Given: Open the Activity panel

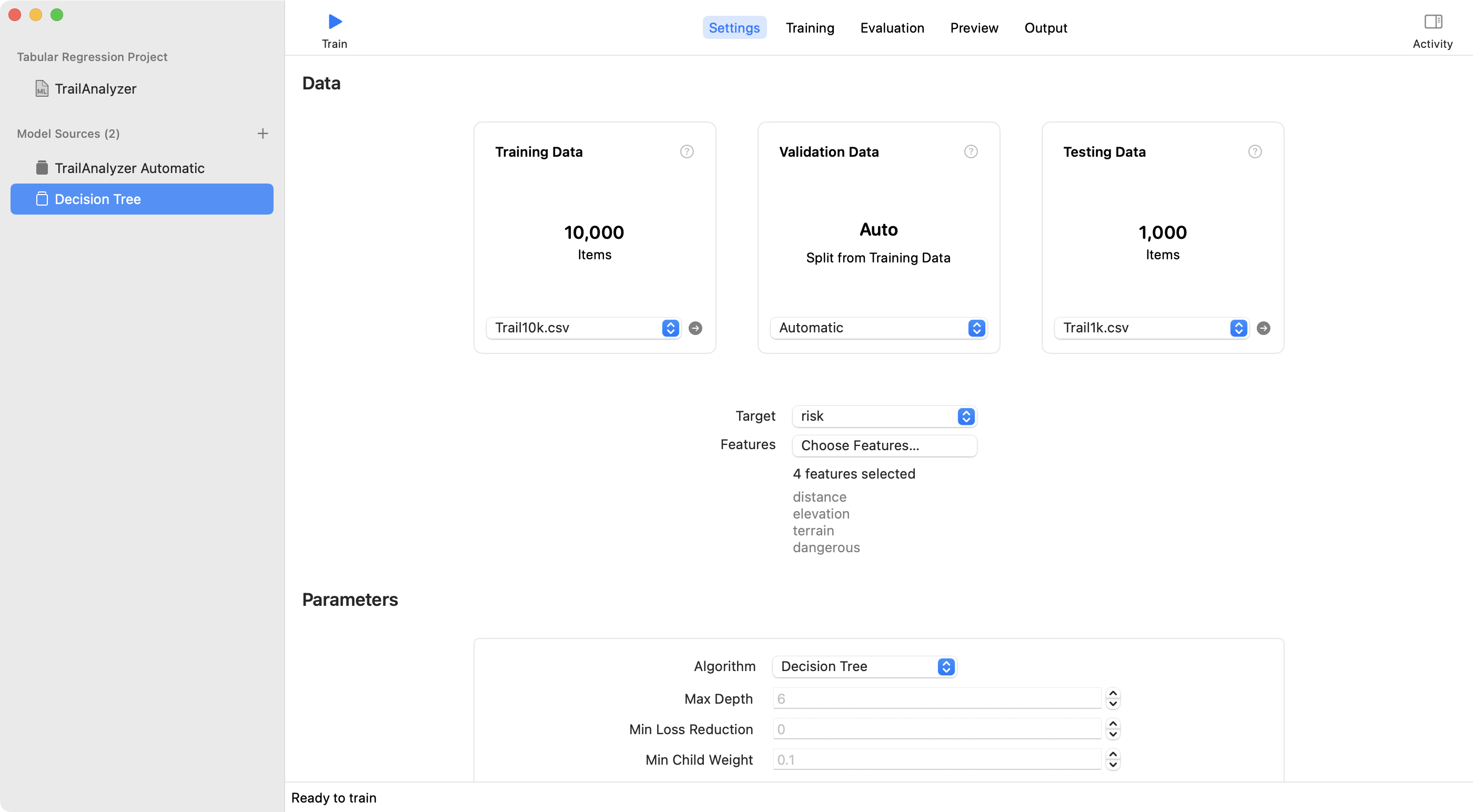Looking at the screenshot, I should point(1434,23).
